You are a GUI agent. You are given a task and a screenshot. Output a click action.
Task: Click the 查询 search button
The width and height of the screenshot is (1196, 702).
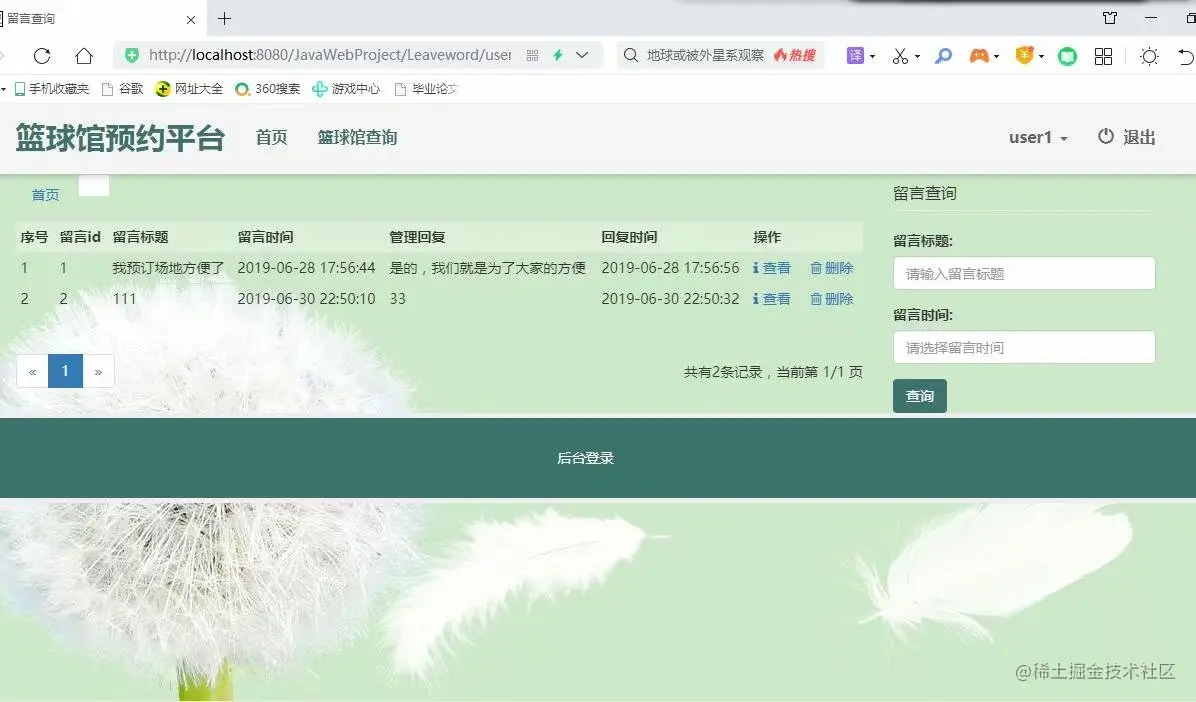tap(919, 396)
